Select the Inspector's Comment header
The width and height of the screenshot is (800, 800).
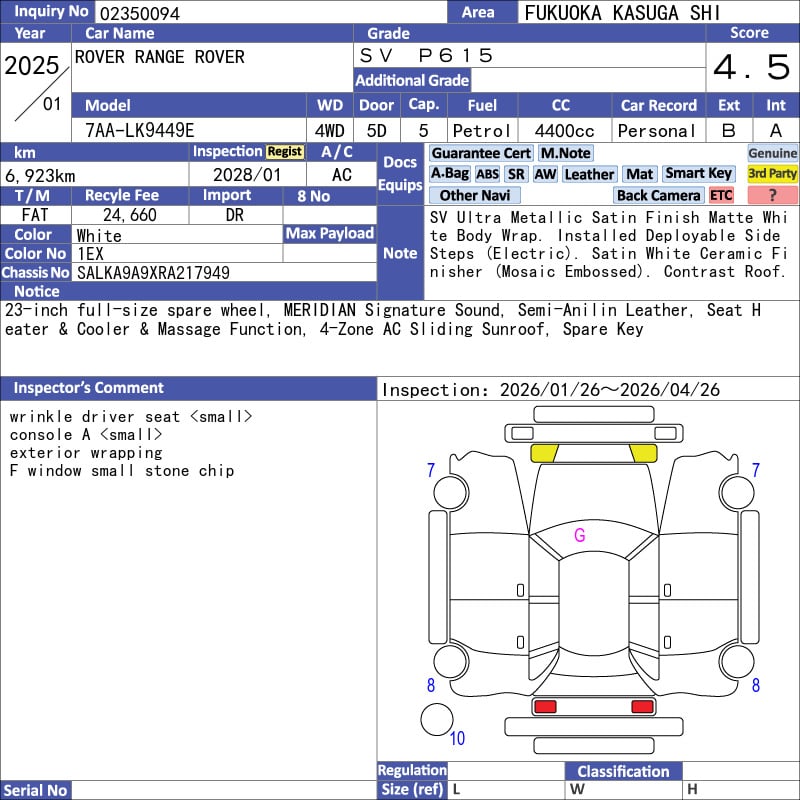pyautogui.click(x=88, y=388)
